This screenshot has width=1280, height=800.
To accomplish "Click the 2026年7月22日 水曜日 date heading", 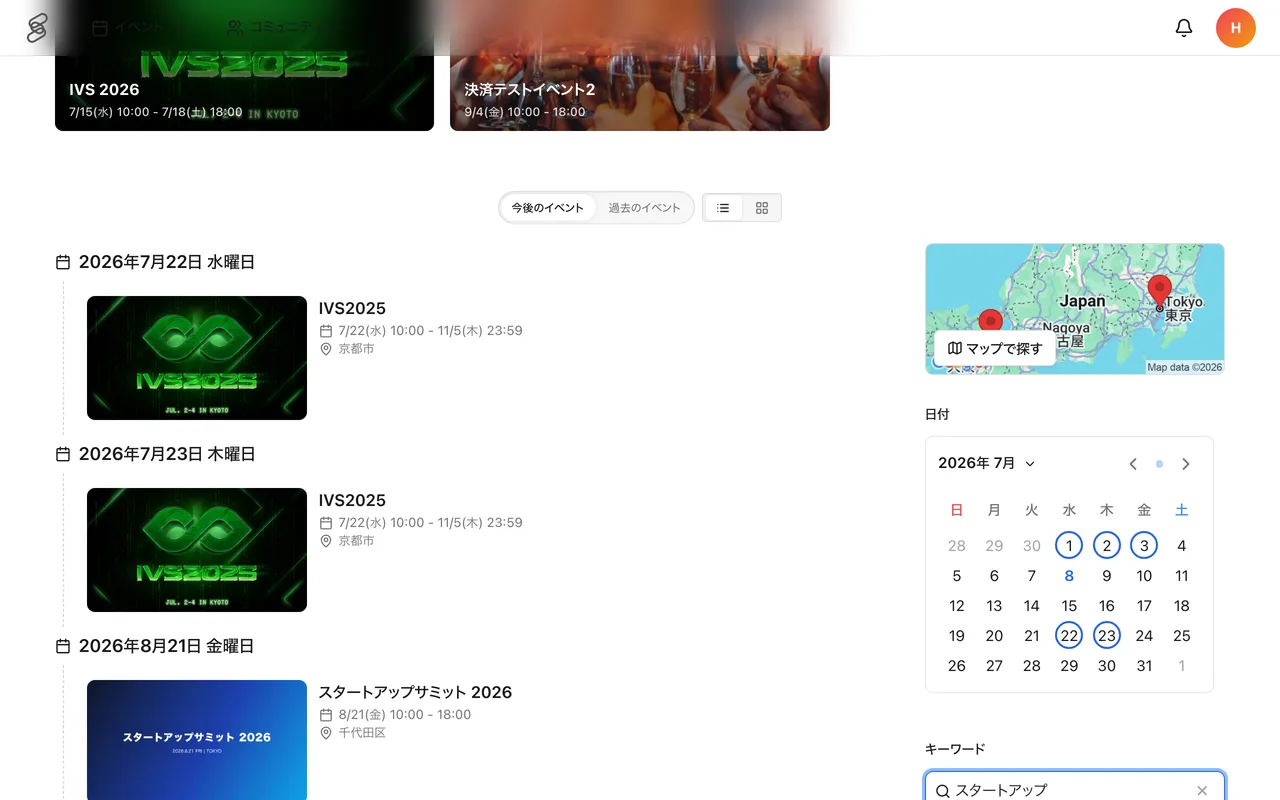I will (167, 262).
